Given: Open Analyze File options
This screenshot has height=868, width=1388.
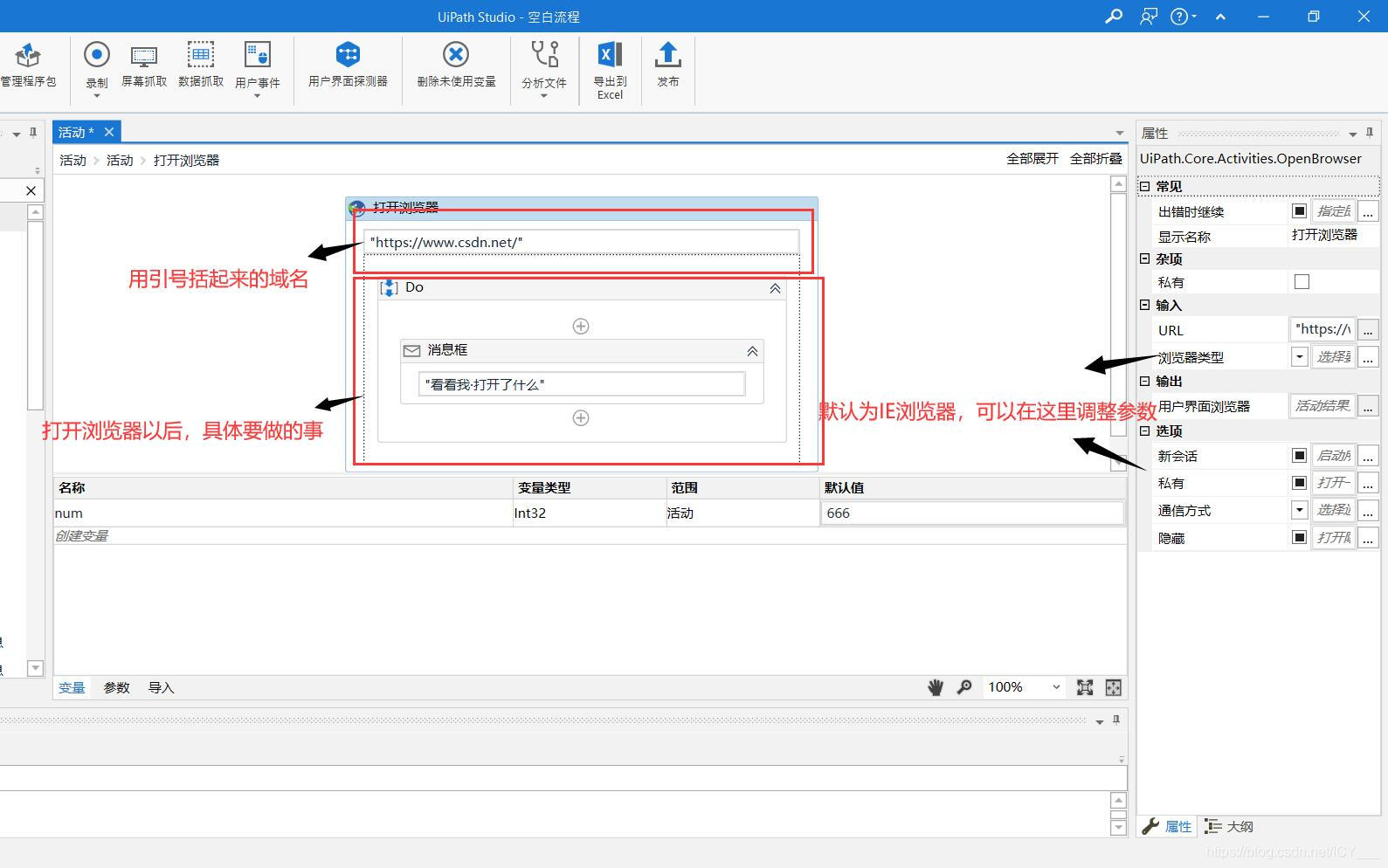Looking at the screenshot, I should (544, 68).
